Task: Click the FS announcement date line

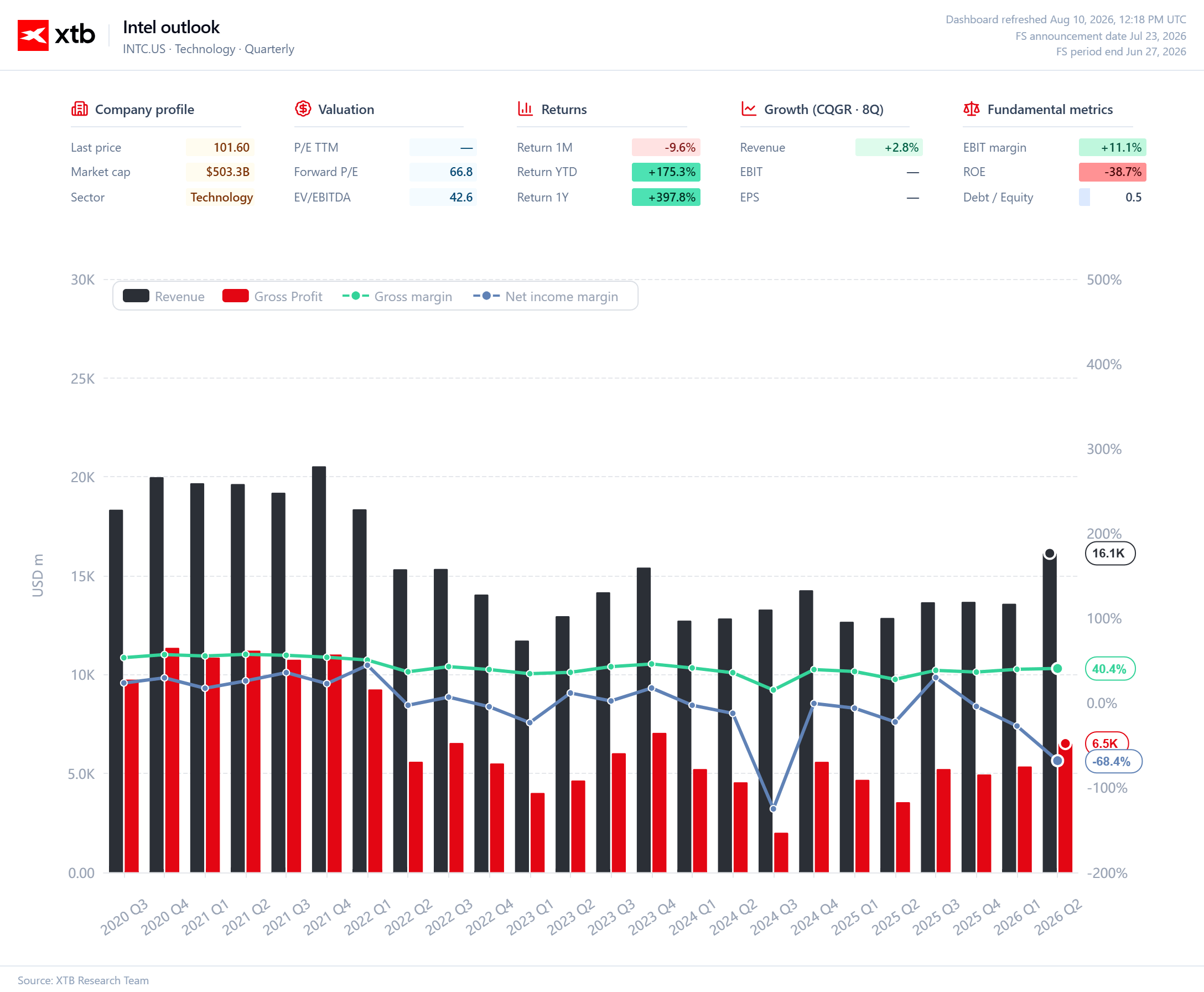Action: click(x=1101, y=36)
